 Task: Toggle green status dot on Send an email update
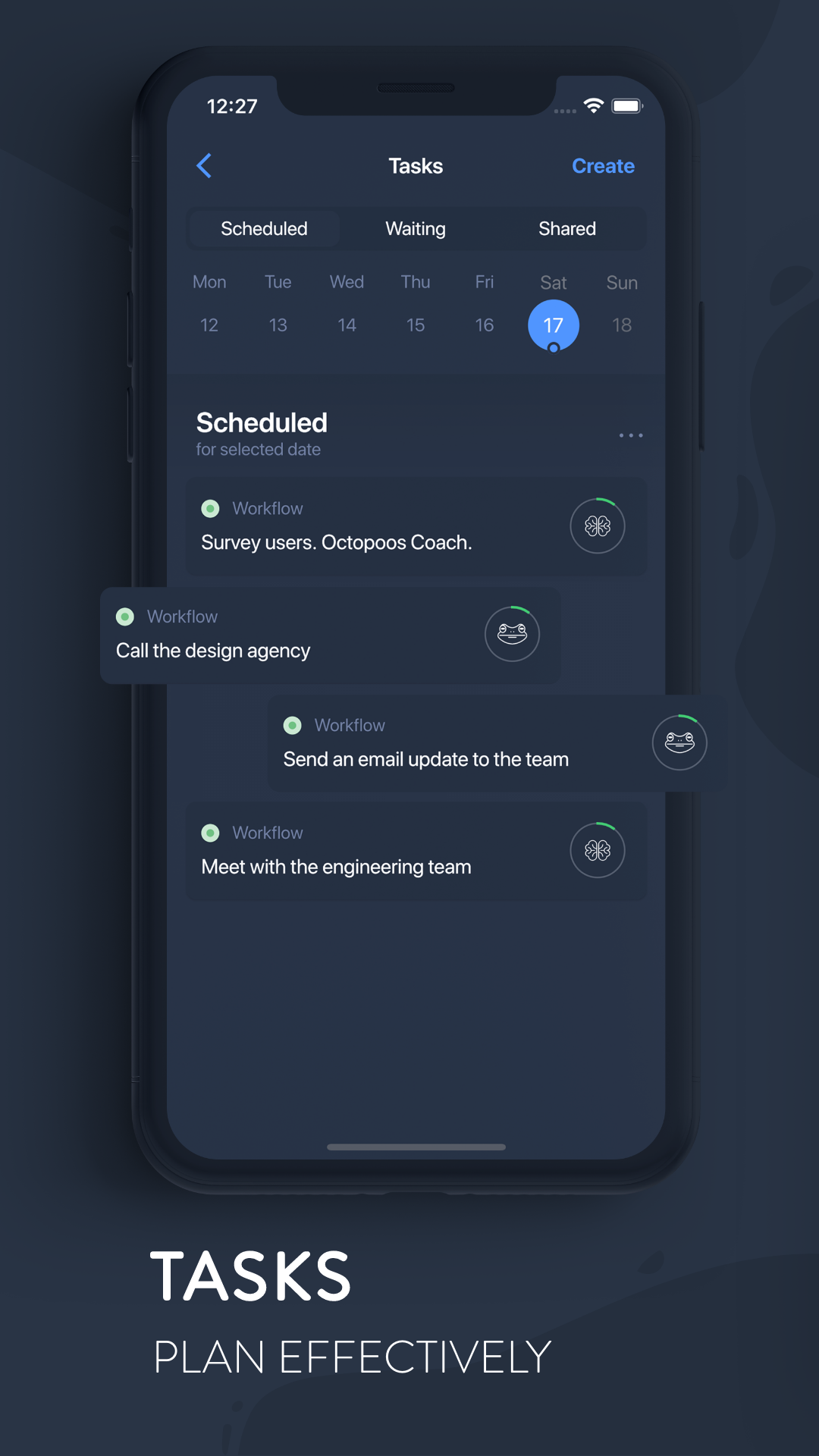(x=293, y=725)
